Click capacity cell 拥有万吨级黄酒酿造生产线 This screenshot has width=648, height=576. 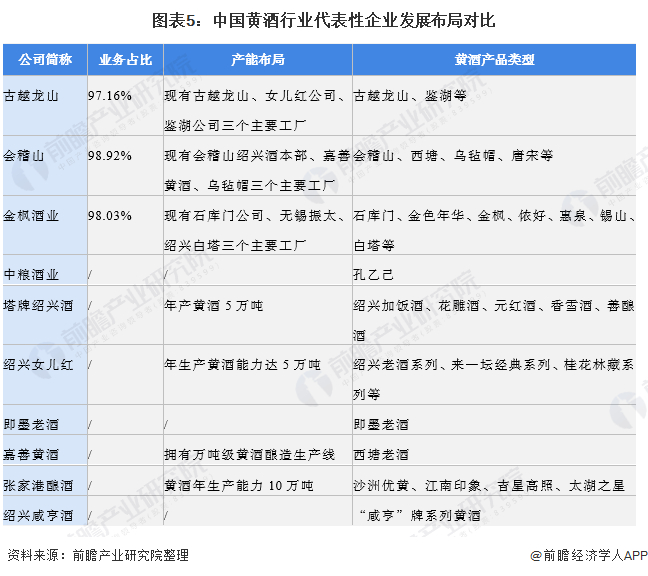click(258, 450)
